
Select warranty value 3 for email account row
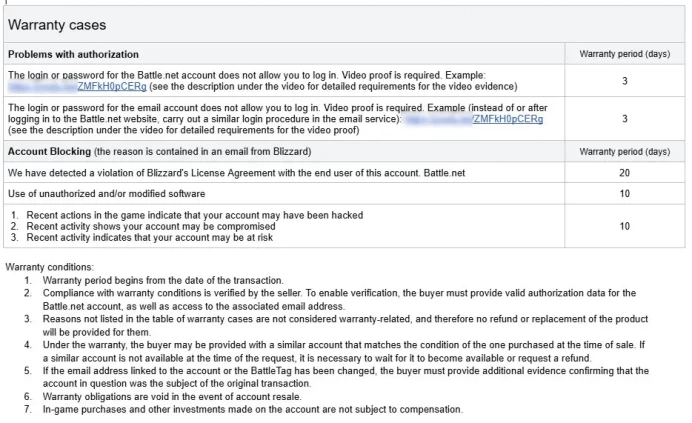[624, 119]
